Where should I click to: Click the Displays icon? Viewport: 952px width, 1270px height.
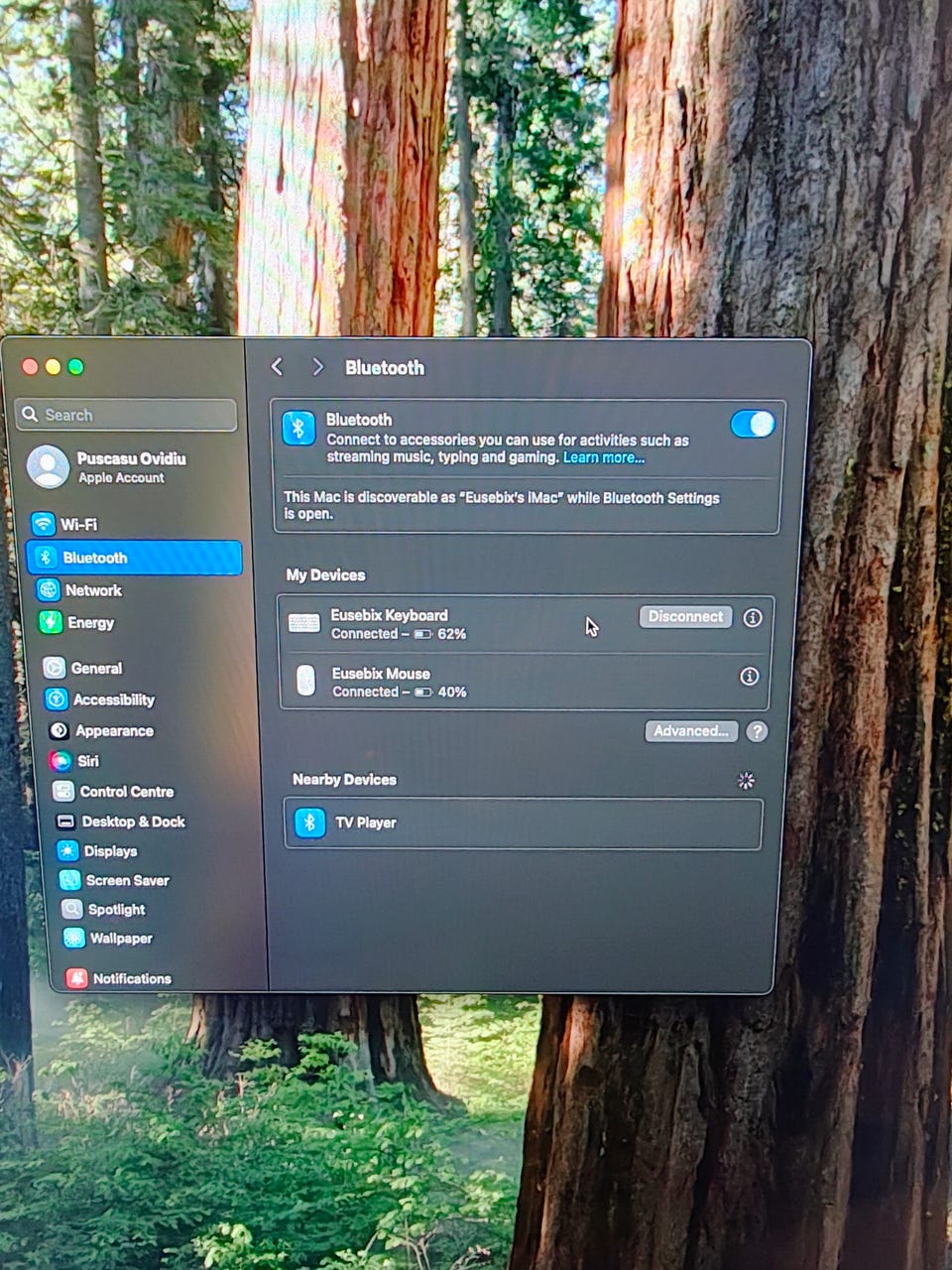[67, 851]
